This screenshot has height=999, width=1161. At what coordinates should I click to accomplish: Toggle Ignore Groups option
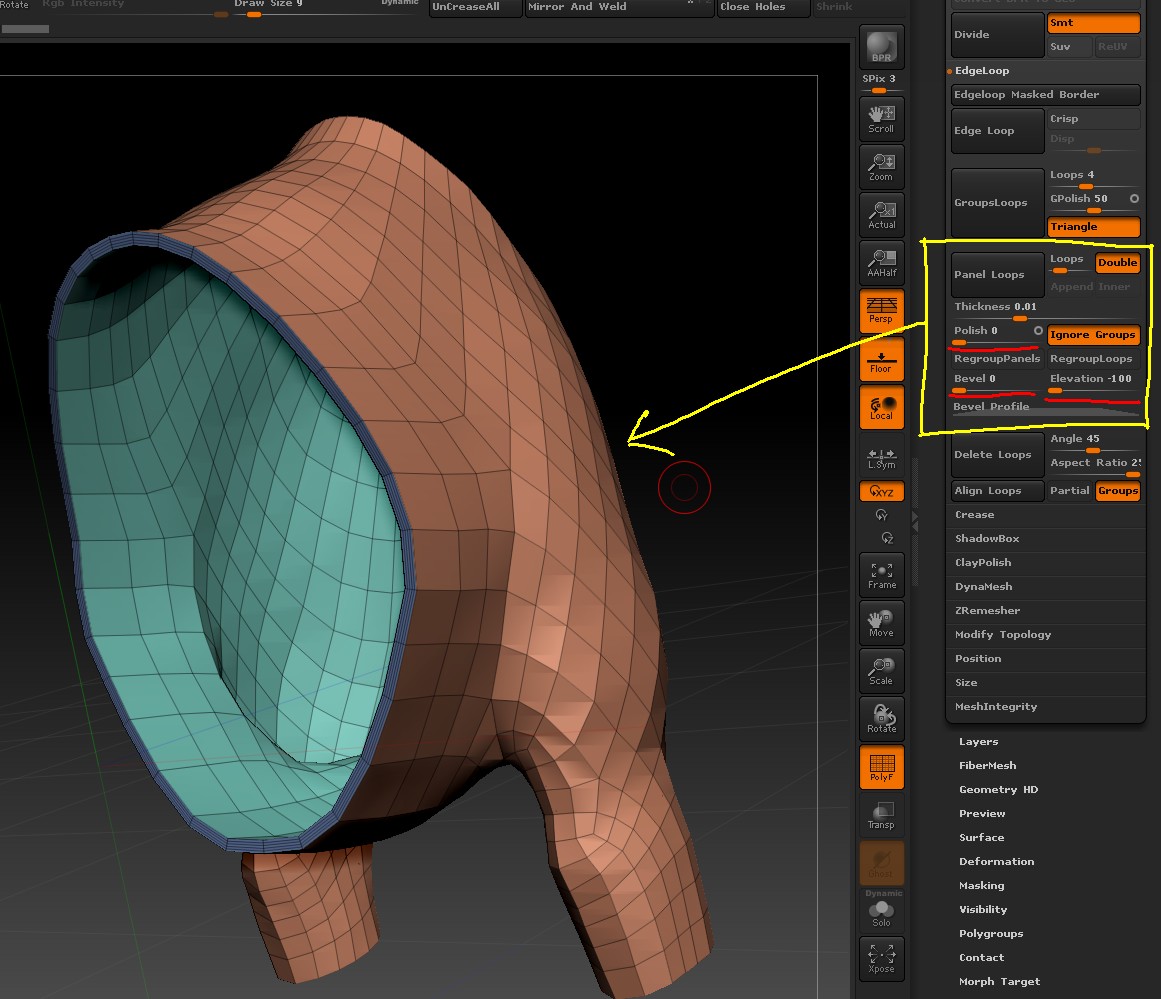click(x=1093, y=335)
